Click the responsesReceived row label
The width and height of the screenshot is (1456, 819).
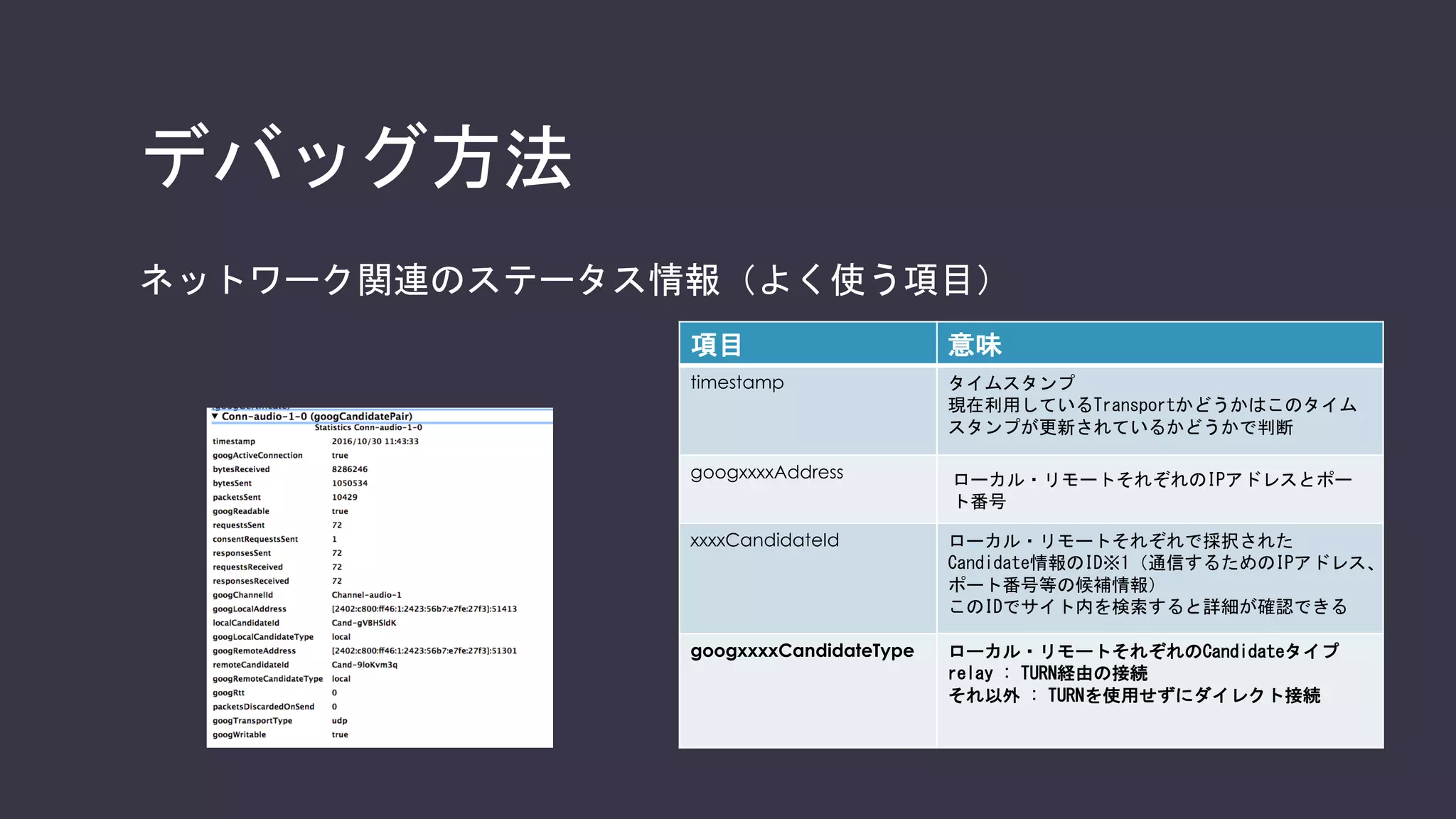(x=251, y=581)
